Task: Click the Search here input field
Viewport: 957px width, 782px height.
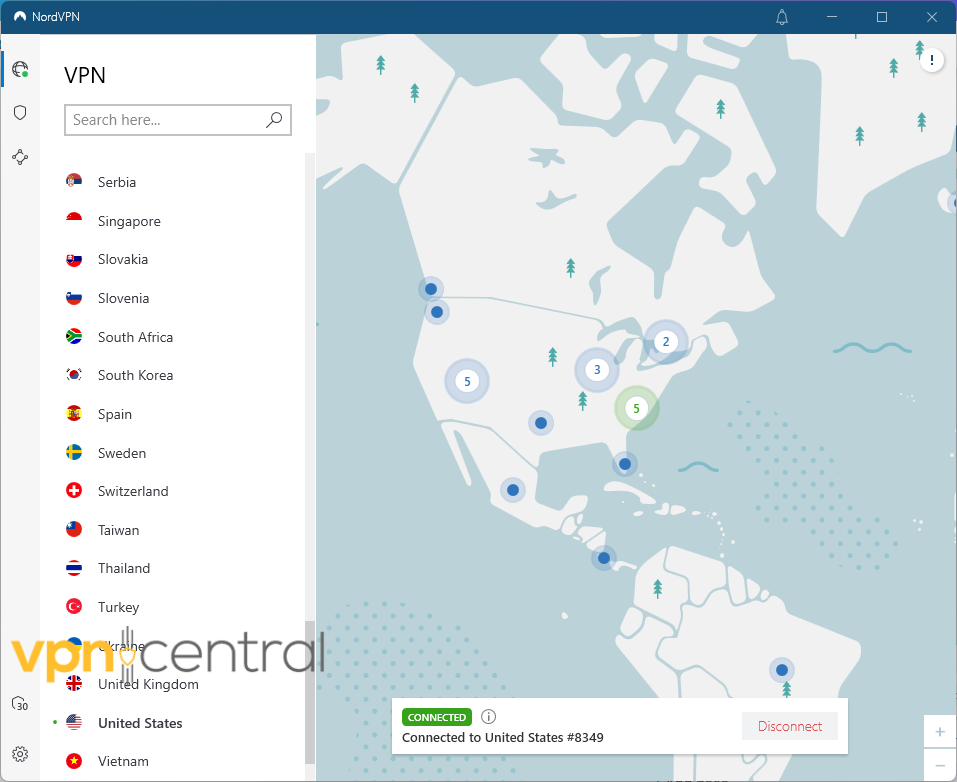Action: coord(165,120)
